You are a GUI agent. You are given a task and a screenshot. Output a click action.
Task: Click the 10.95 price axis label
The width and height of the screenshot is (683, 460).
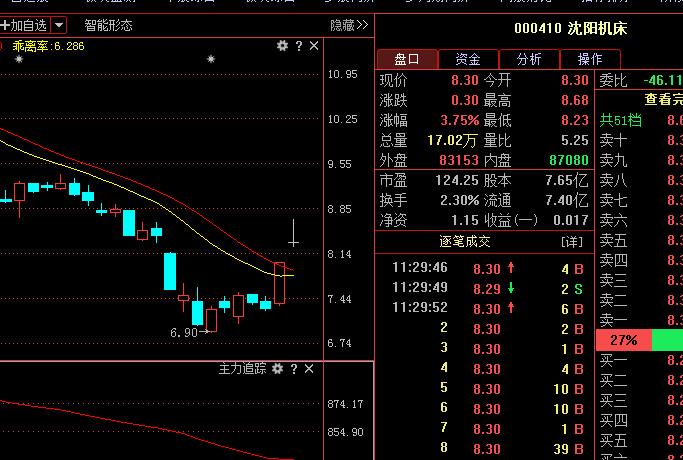click(x=342, y=74)
